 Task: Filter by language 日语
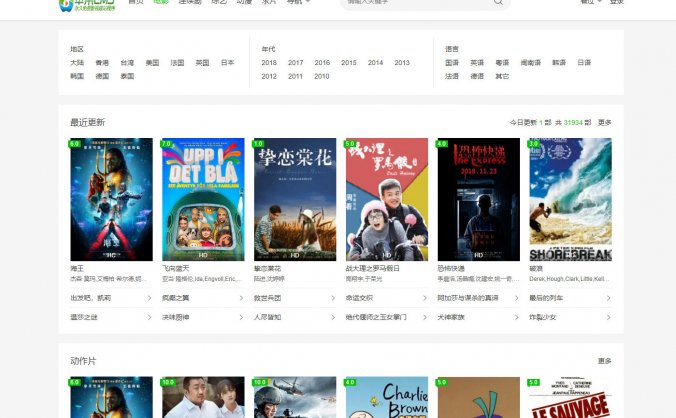click(x=584, y=62)
